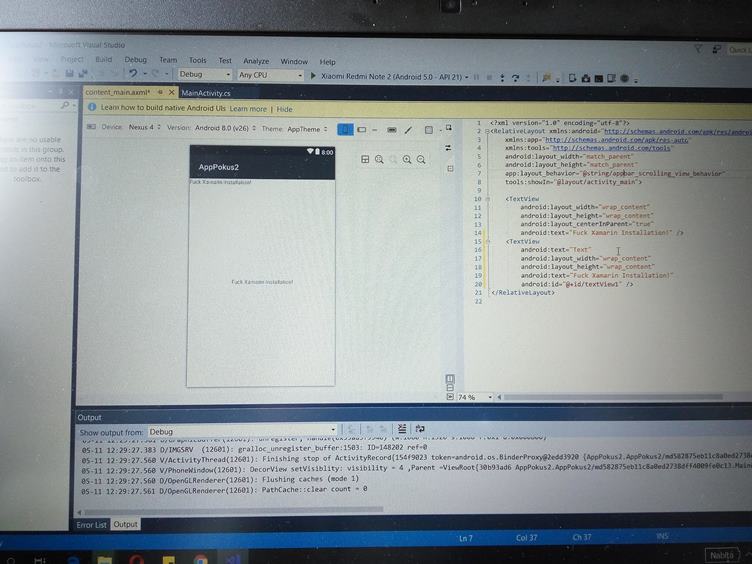Click the archive/lock toolbar icon
Screen dimensions: 752x564
click(x=586, y=78)
